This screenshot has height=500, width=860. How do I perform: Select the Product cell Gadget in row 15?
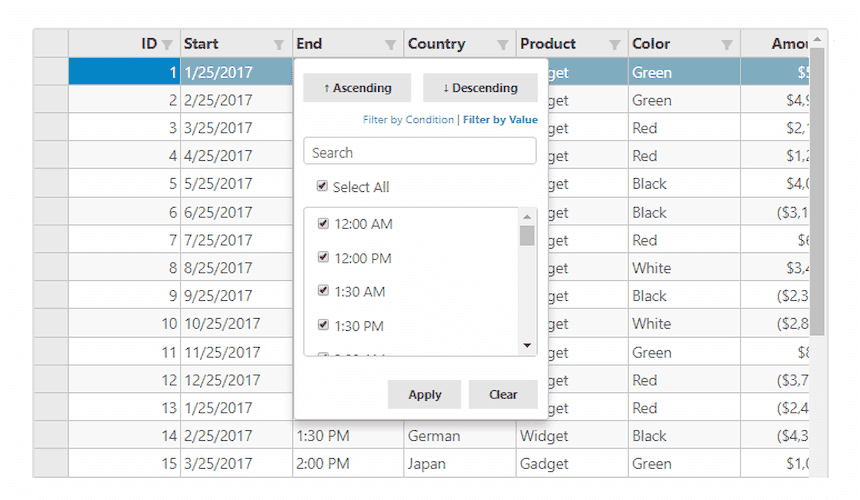click(x=572, y=464)
